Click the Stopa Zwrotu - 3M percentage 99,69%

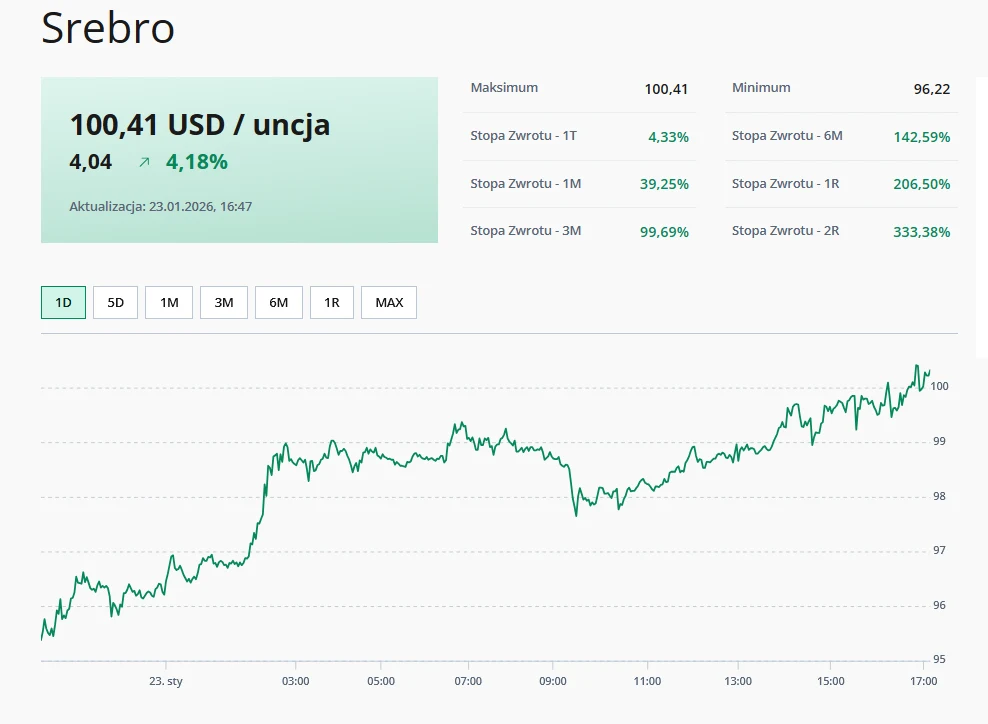coord(664,232)
